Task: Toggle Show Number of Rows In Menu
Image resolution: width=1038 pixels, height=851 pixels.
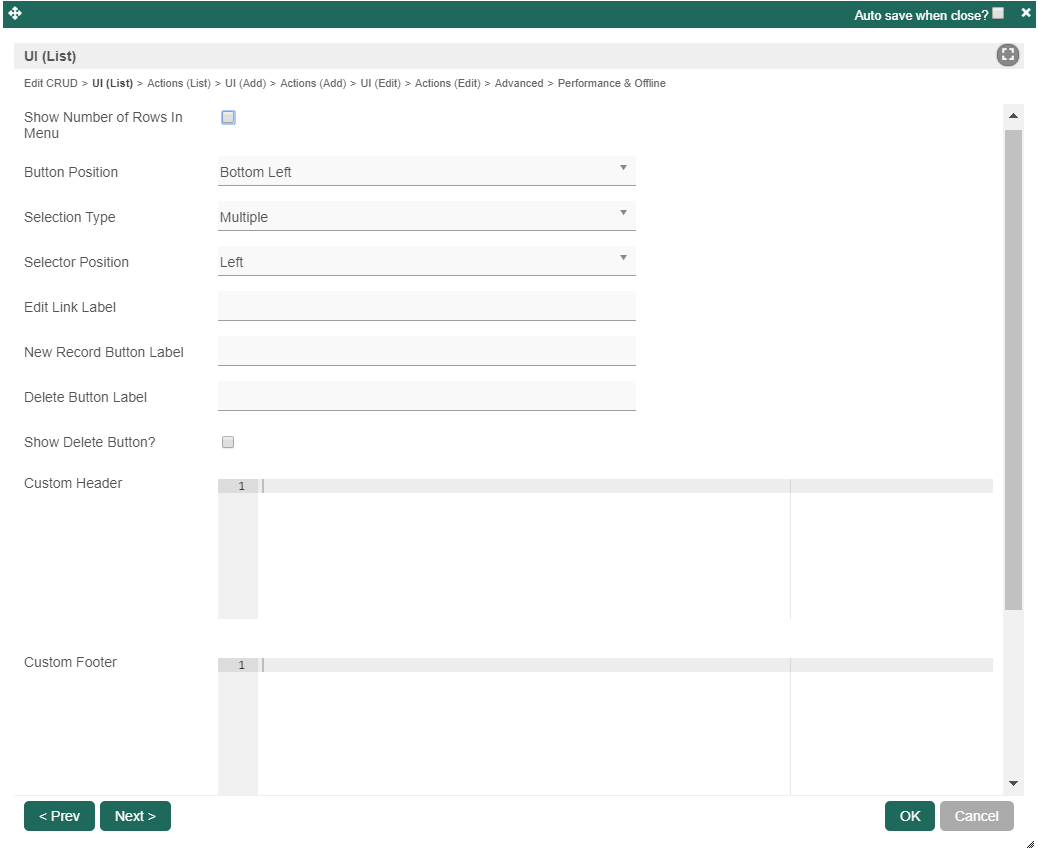Action: 228,118
